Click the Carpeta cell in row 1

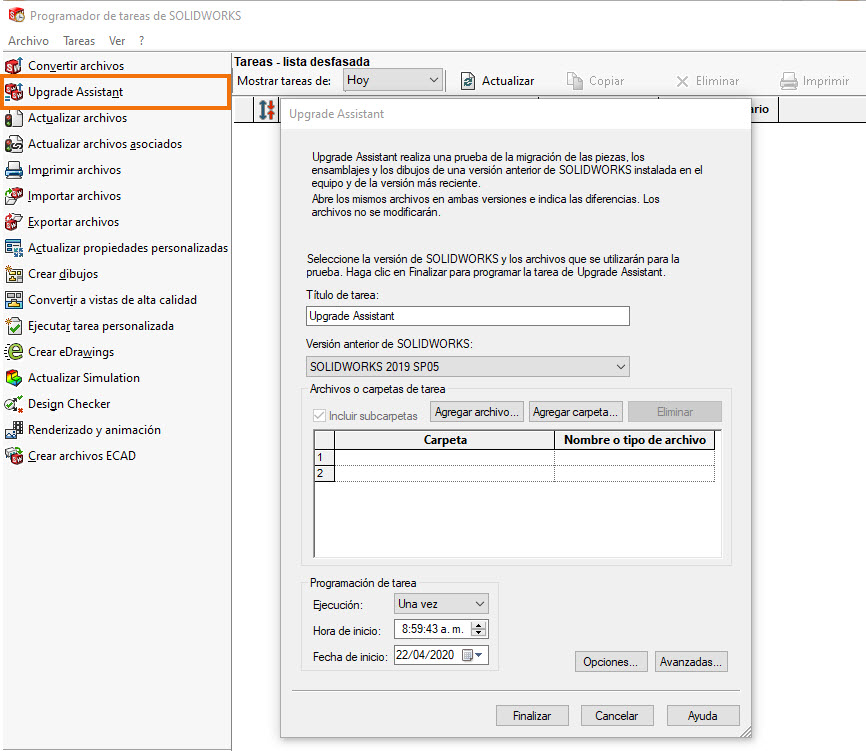tap(445, 457)
